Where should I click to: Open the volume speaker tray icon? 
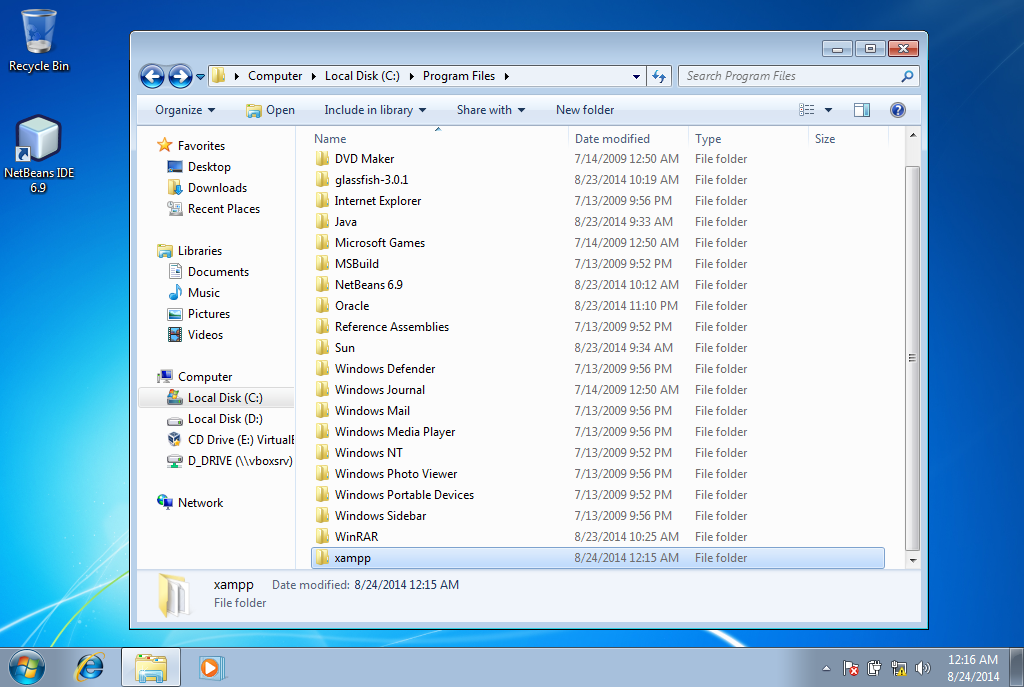click(922, 668)
